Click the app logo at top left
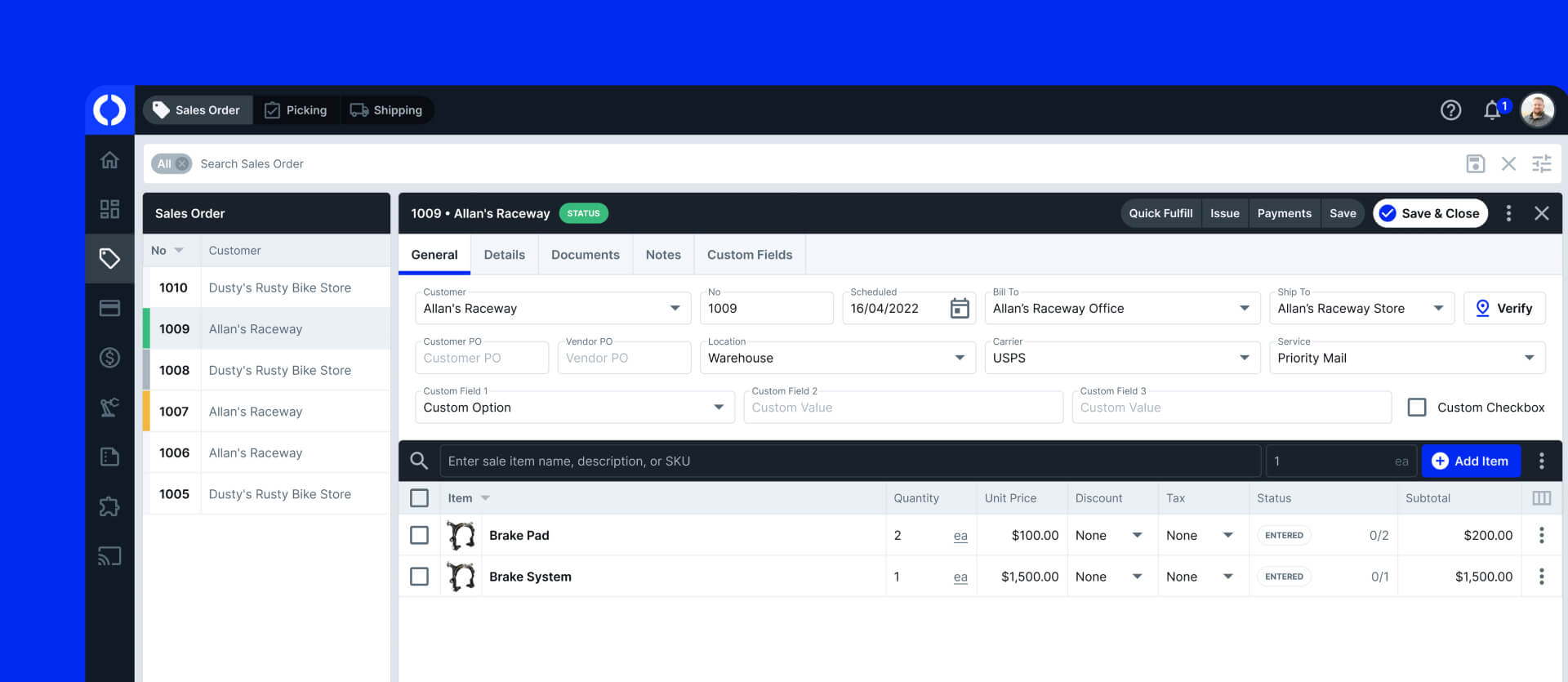 pos(109,109)
